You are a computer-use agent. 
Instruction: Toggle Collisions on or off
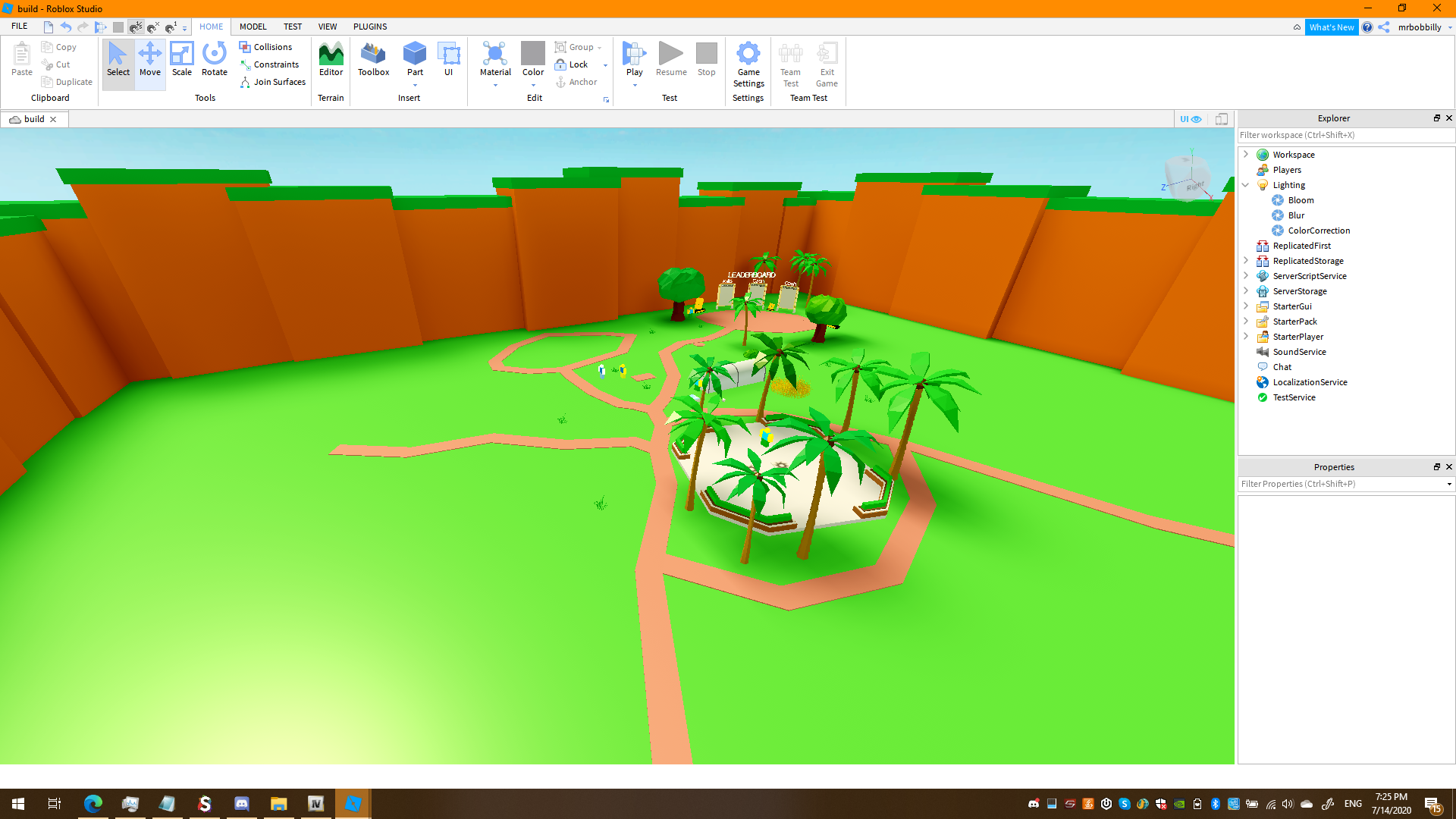coord(266,47)
